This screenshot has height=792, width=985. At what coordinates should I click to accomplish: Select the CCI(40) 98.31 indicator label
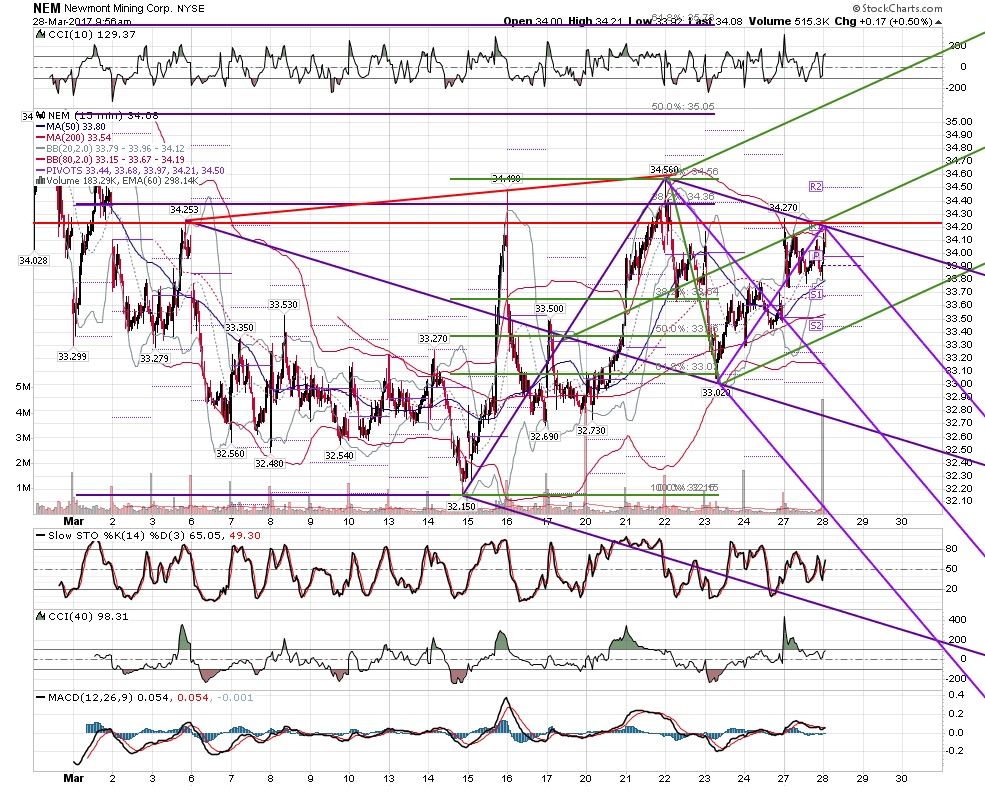coord(89,617)
